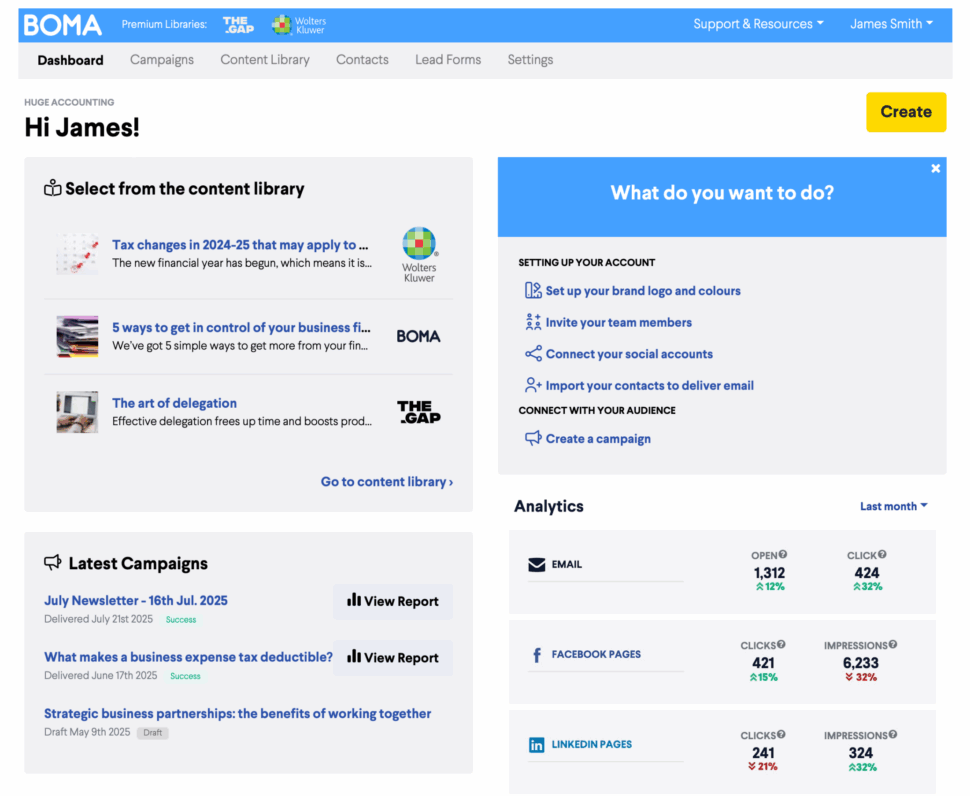This screenshot has height=796, width=970.
Task: Click the help icon beside Email OPEN
Action: click(x=783, y=554)
